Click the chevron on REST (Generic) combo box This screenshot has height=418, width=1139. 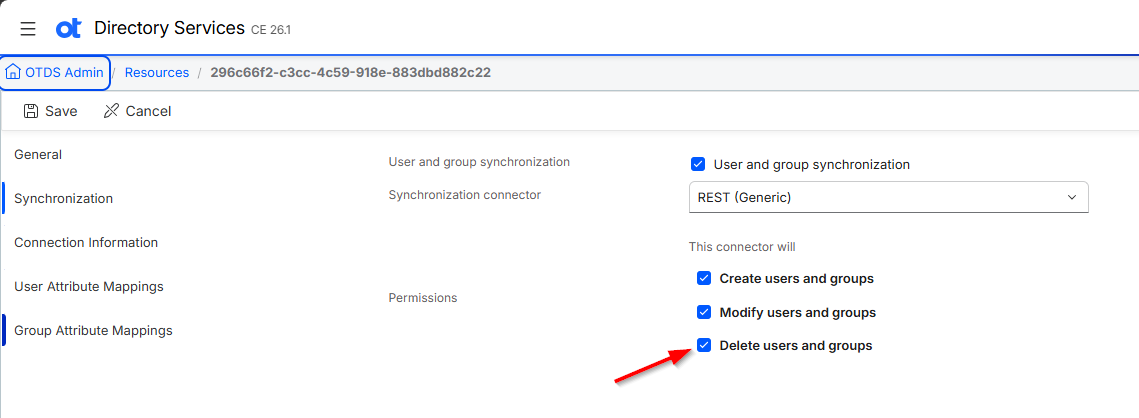pos(1071,197)
